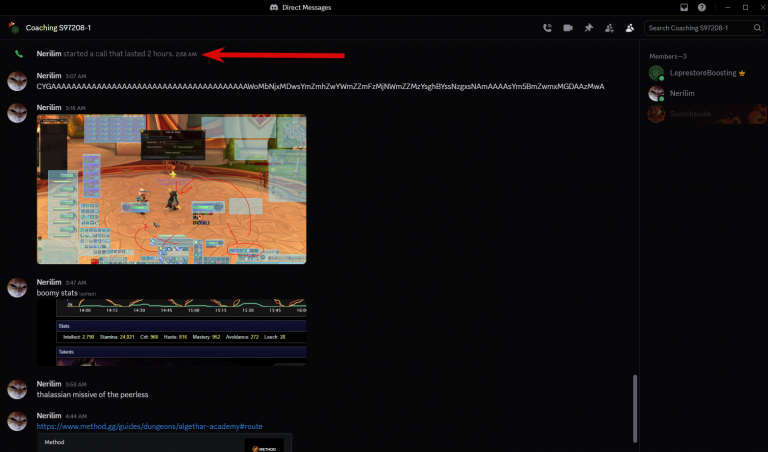Click the green phone icon beside call message
Viewport: 768px width, 452px height.
[x=19, y=54]
